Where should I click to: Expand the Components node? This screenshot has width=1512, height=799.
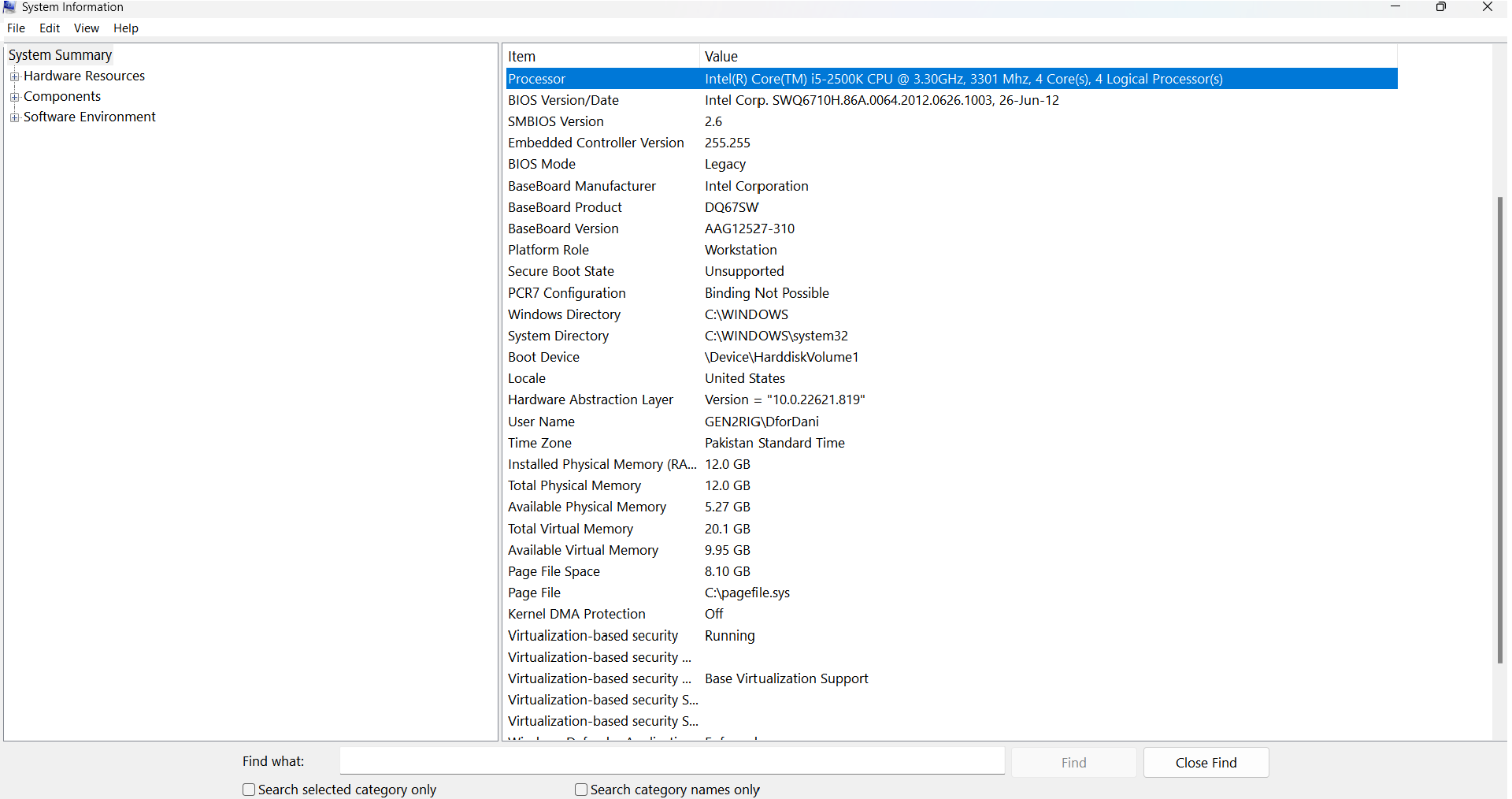click(x=14, y=97)
